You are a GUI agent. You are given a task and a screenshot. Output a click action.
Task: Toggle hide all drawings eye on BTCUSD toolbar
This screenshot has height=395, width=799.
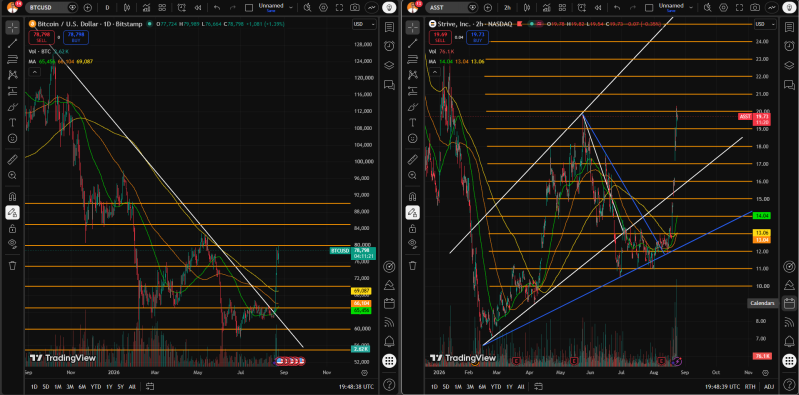pos(13,244)
